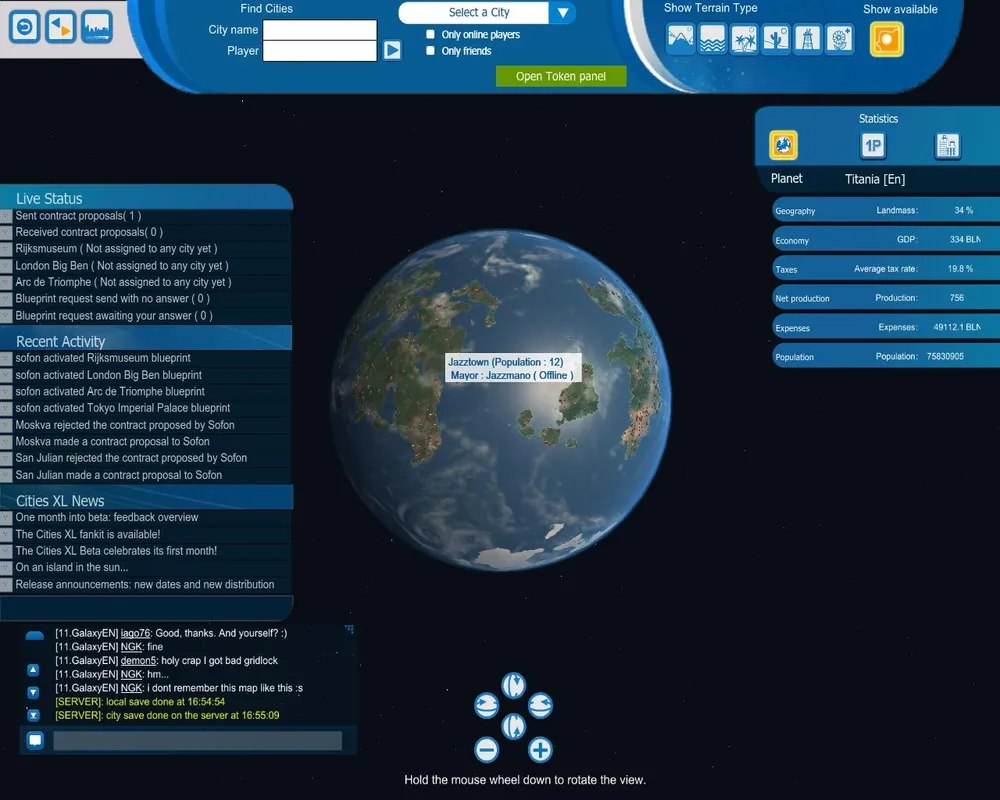Open news Cities XL Beta celebrates its first month
The image size is (1000, 800).
[116, 551]
